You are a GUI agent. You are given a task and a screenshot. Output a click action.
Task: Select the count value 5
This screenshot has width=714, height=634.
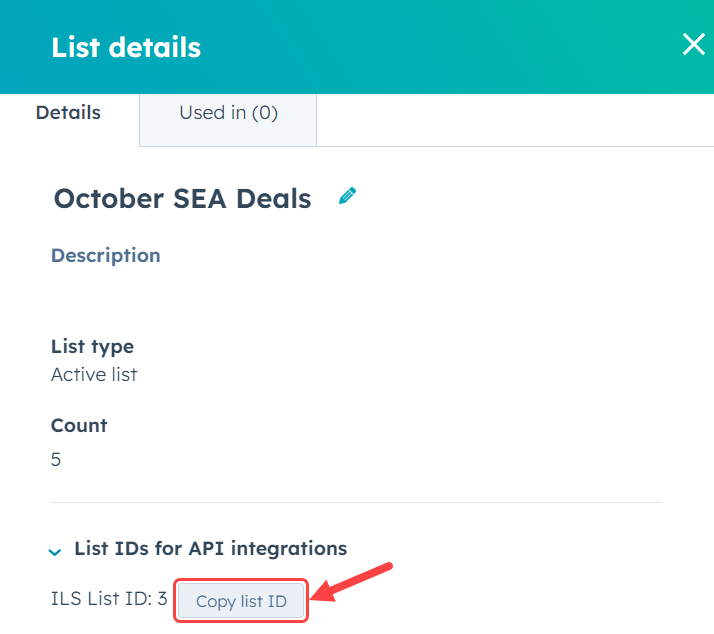coord(56,460)
